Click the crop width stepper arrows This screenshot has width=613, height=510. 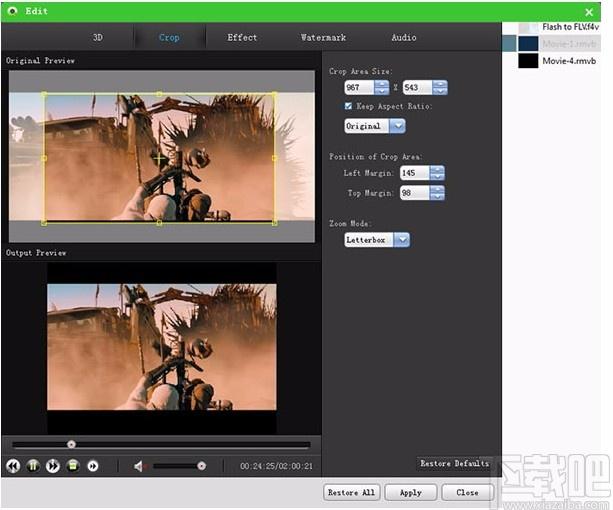pos(382,87)
